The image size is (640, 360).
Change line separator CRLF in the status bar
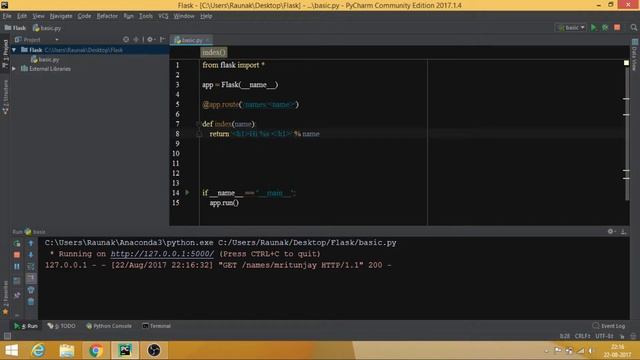(582, 336)
